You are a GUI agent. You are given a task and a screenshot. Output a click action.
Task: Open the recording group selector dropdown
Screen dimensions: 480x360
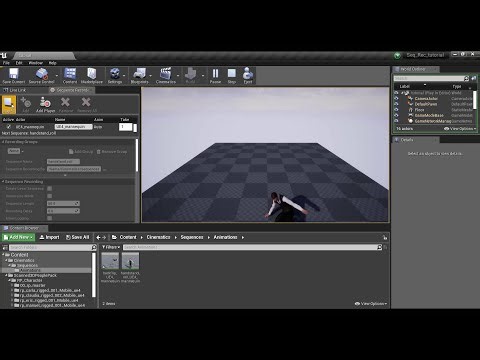coord(16,151)
